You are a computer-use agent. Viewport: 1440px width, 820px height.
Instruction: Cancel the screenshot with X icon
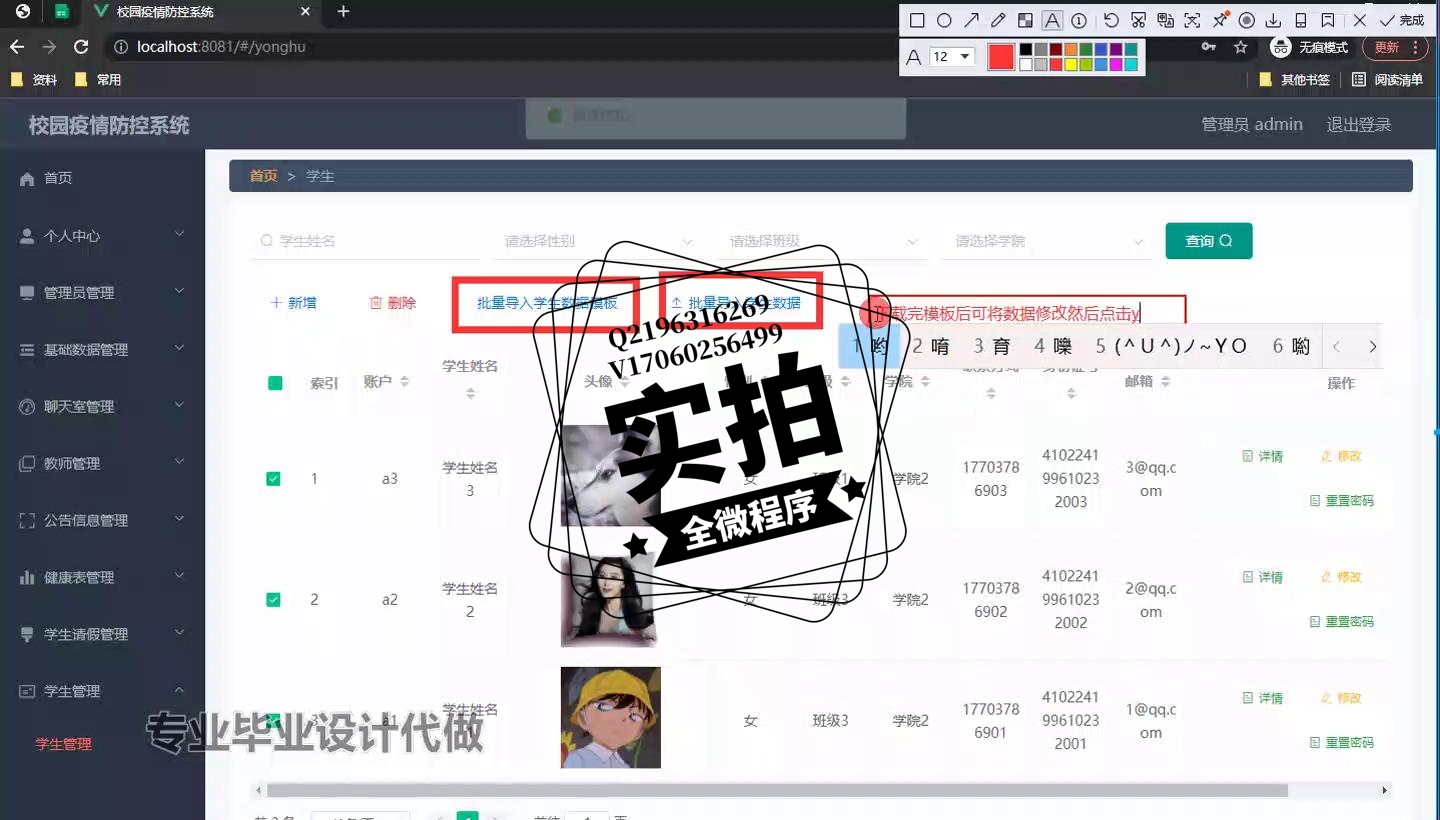pos(1360,20)
